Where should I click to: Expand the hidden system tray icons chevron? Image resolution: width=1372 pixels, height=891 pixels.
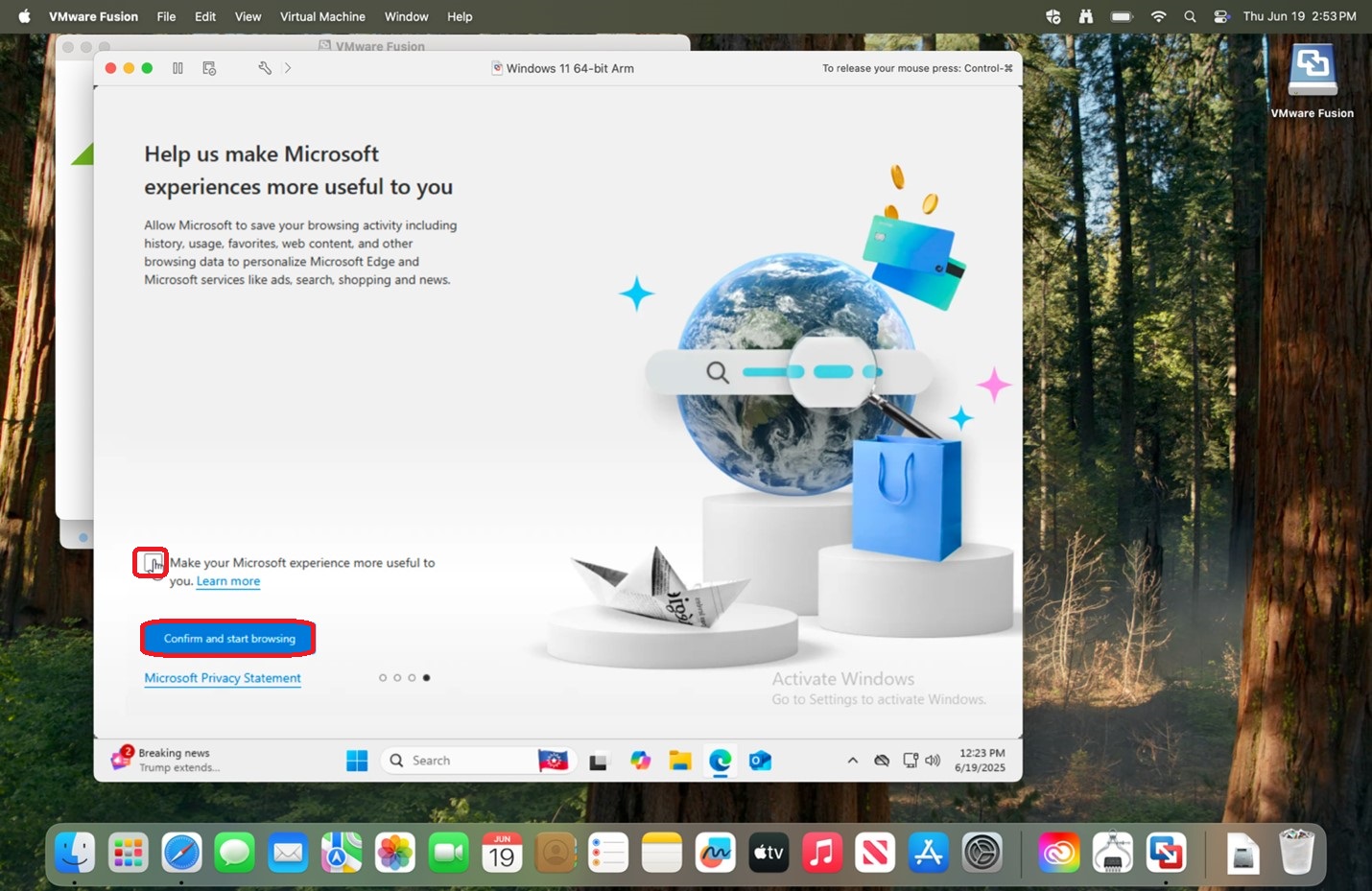tap(852, 761)
